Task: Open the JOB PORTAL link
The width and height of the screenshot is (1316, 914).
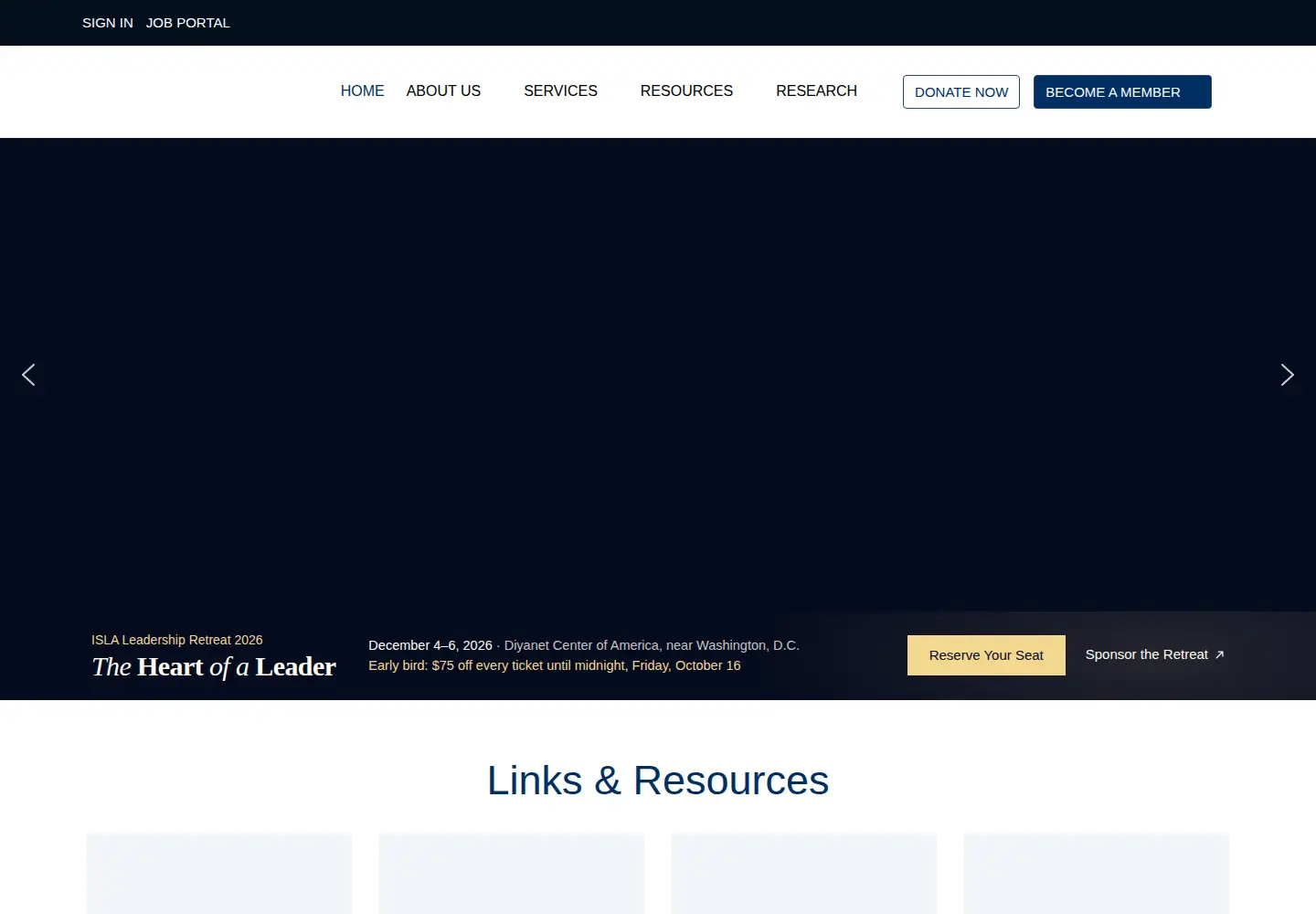Action: pos(188,23)
